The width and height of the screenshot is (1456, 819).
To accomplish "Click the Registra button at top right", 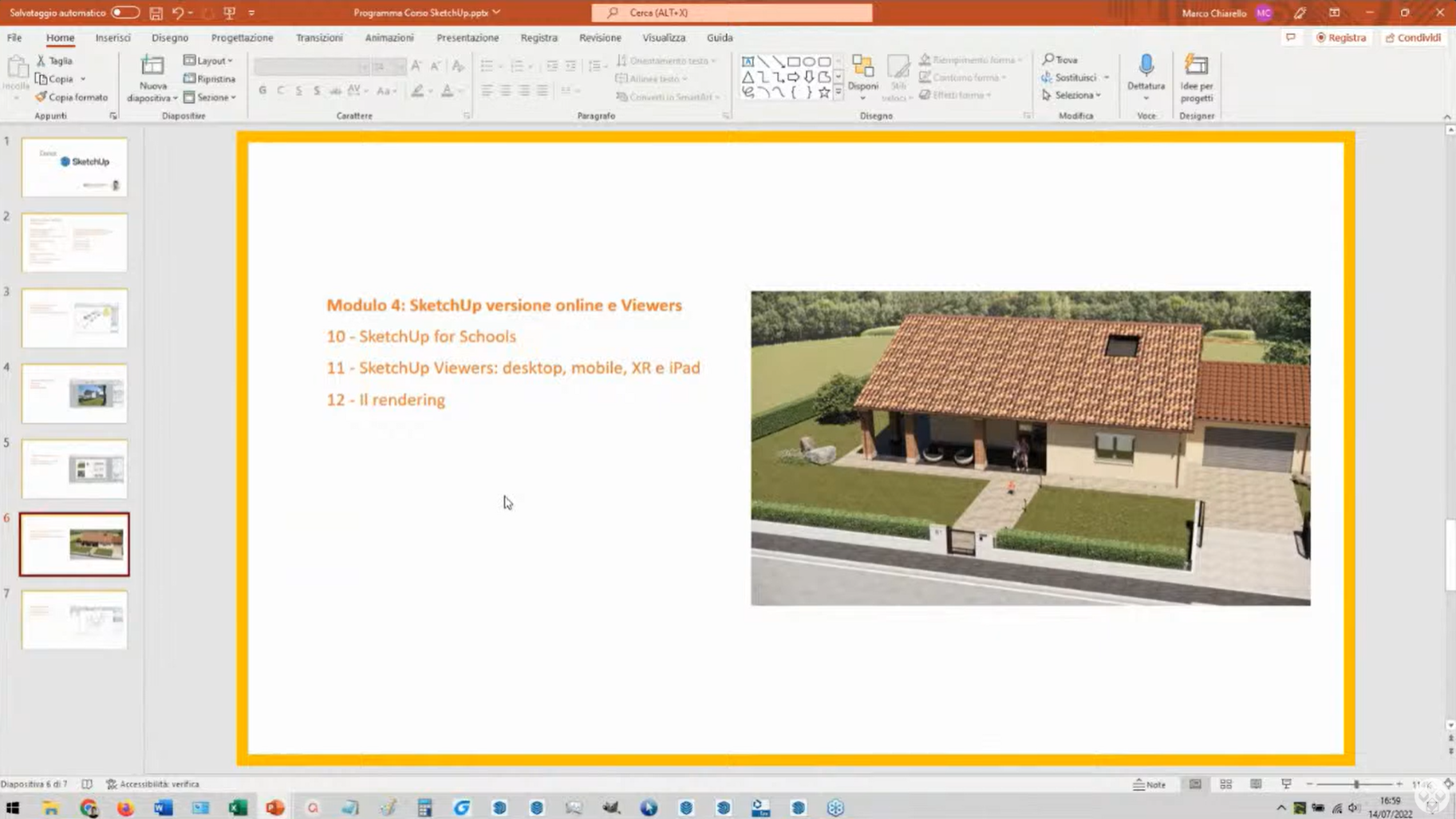I will 1341,38.
